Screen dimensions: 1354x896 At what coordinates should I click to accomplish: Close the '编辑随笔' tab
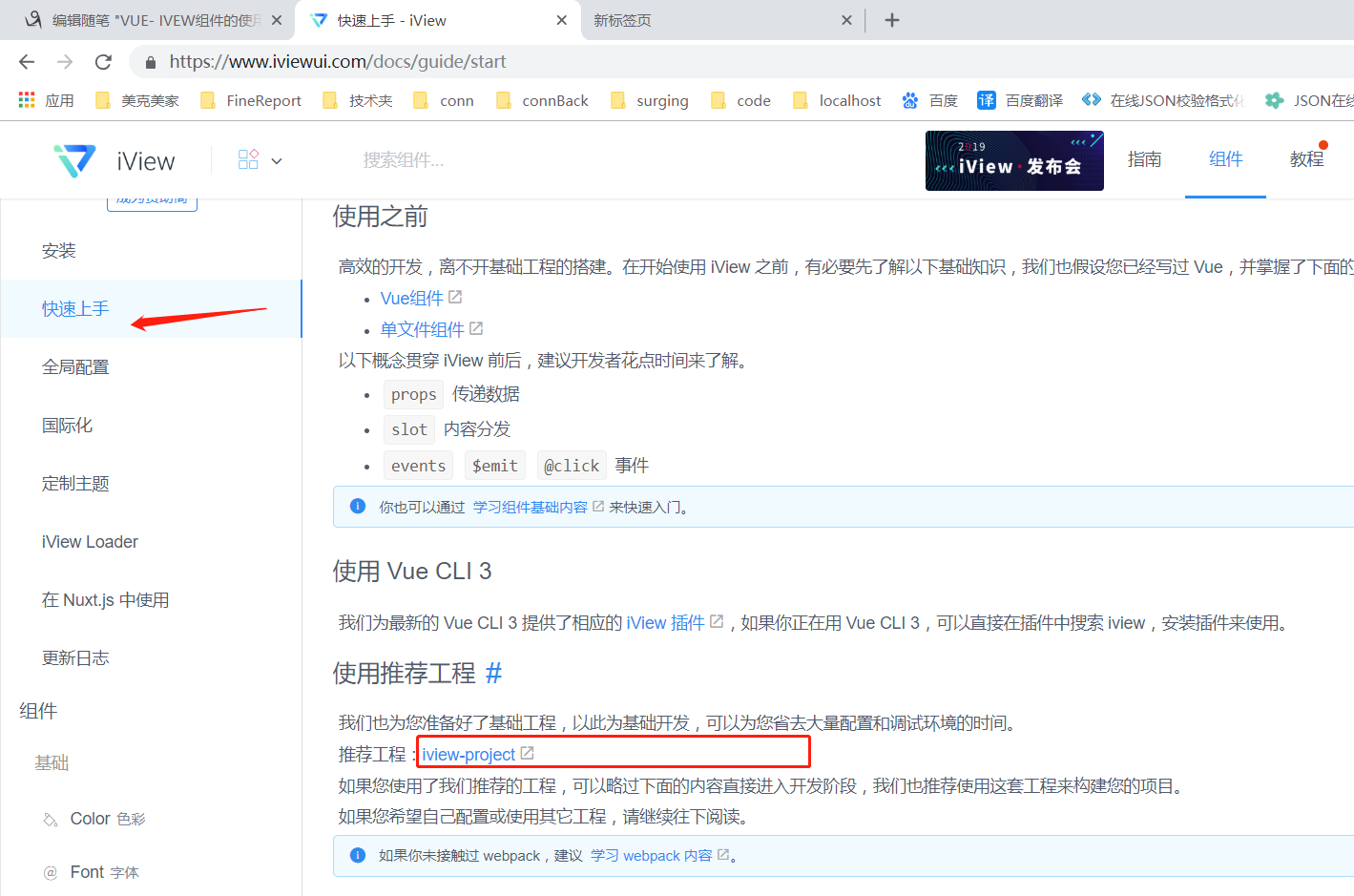click(277, 20)
